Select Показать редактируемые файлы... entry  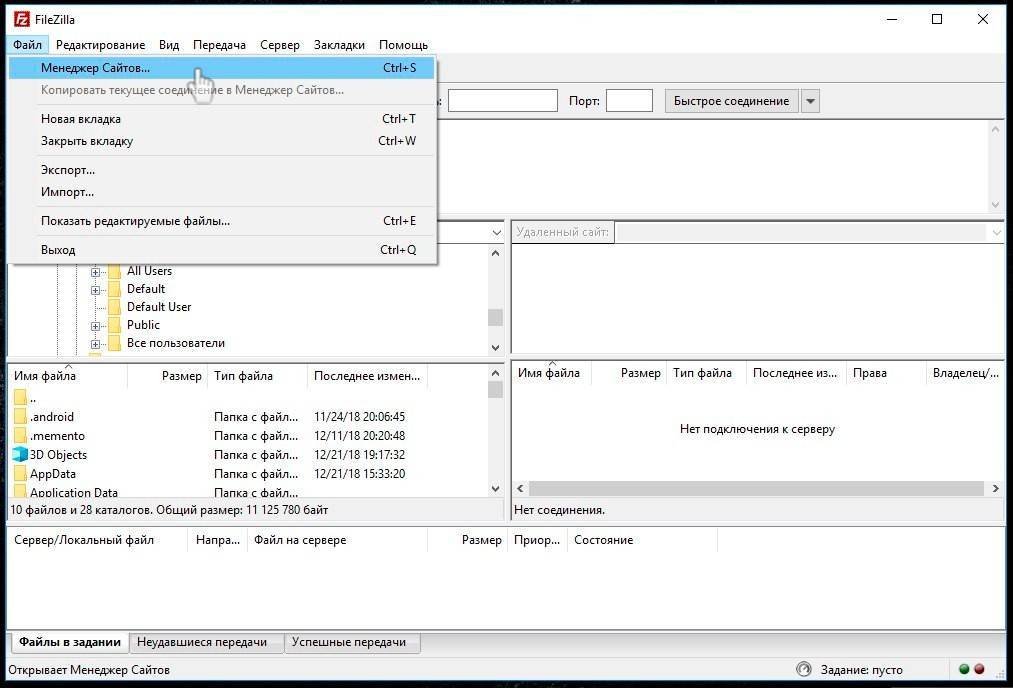coord(222,221)
